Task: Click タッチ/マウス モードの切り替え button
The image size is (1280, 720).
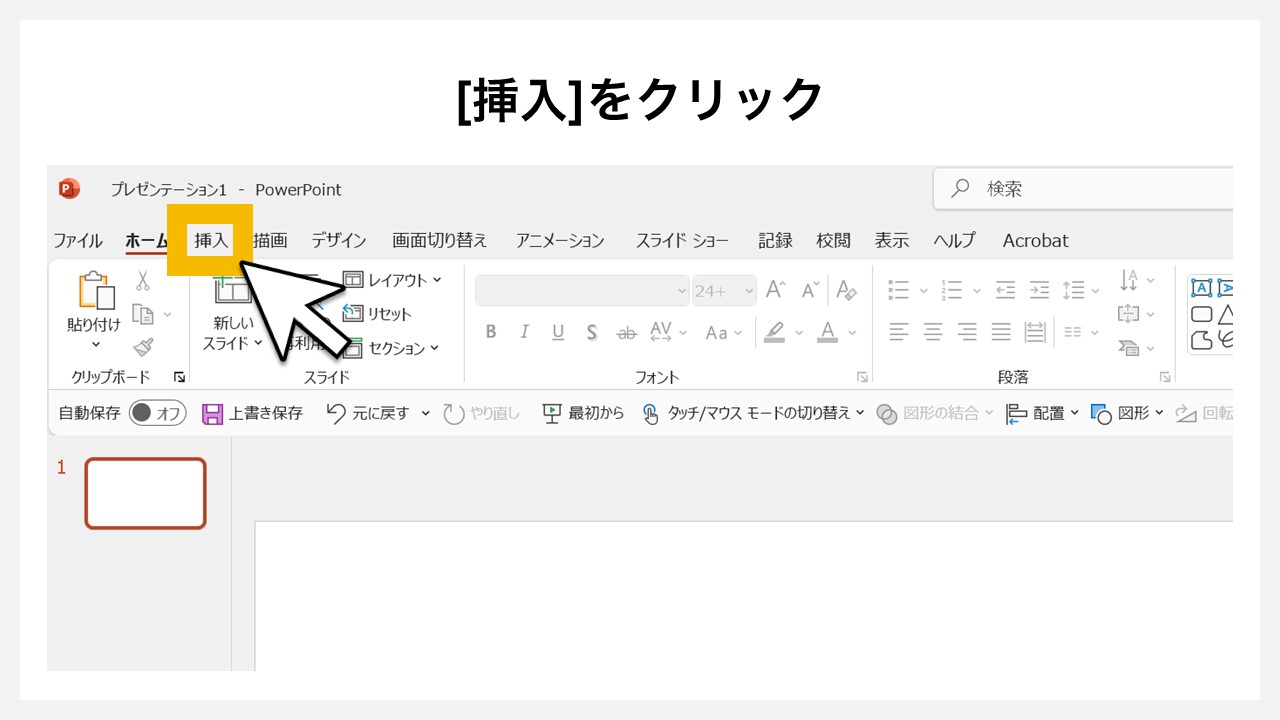Action: pyautogui.click(x=753, y=413)
